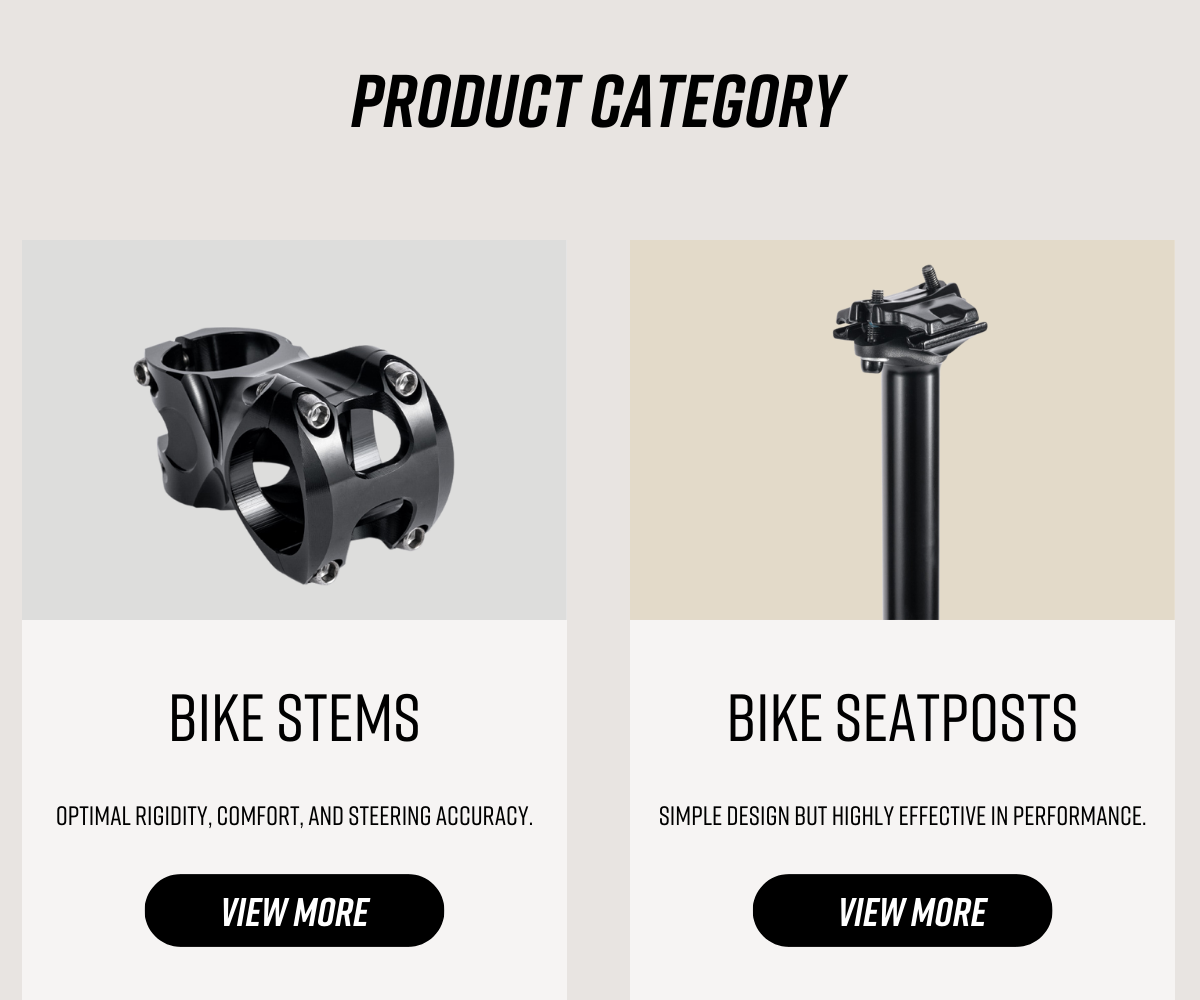Viewport: 1200px width, 1000px height.
Task: Click the word CATEGORY in the page heading
Action: tap(718, 101)
